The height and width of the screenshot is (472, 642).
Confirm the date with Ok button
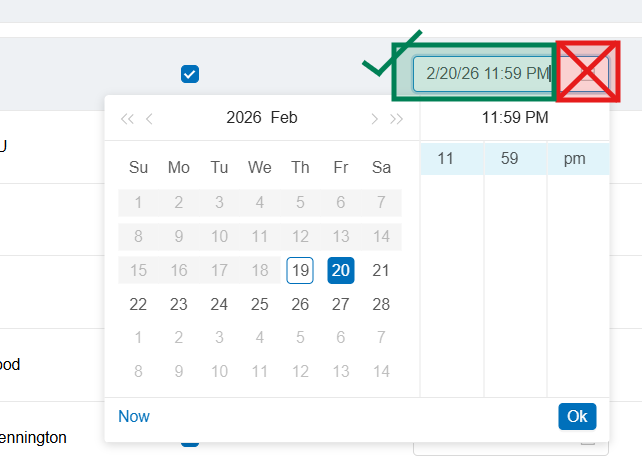pos(577,416)
